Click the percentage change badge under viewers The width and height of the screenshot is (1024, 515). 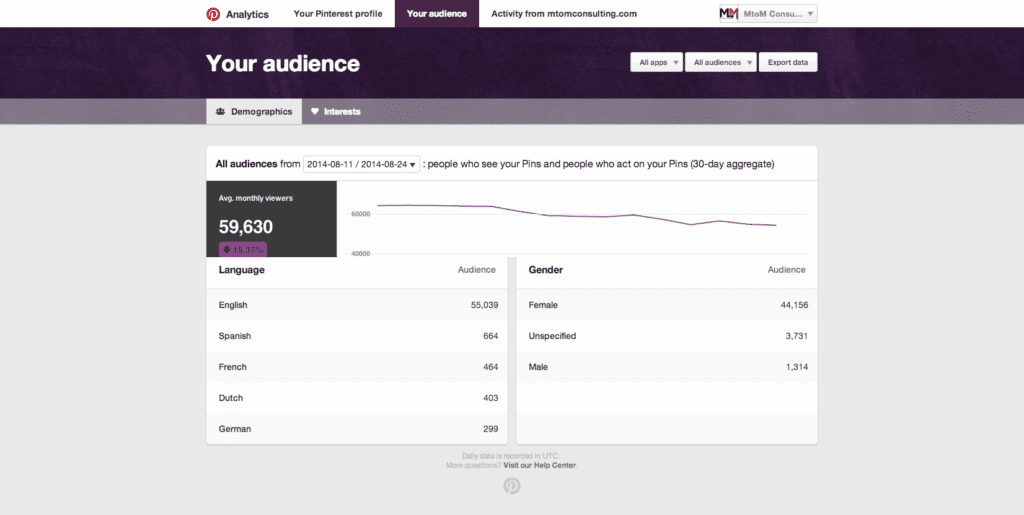point(242,249)
